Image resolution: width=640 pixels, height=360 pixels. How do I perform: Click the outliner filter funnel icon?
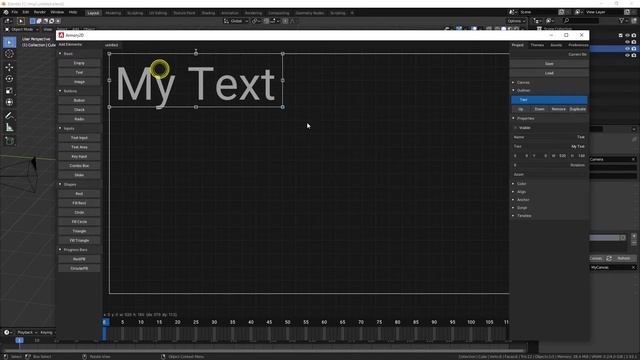point(622,20)
